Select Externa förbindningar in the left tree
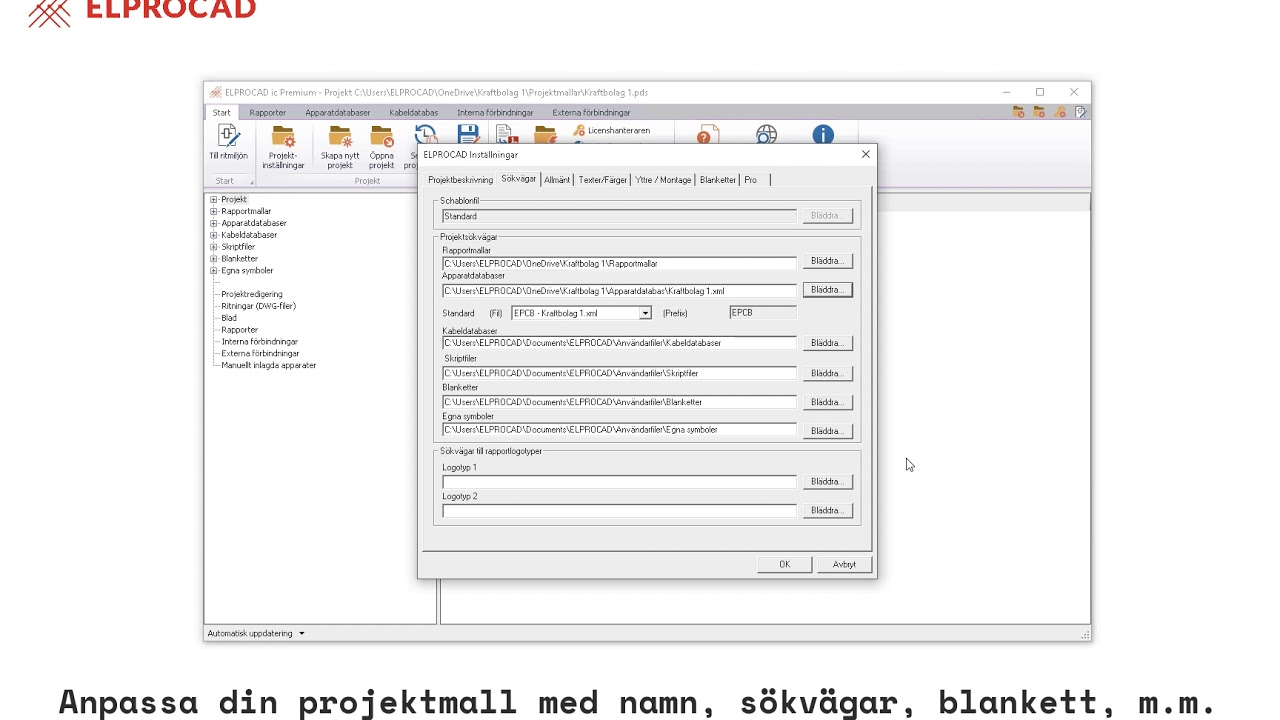 (x=260, y=353)
